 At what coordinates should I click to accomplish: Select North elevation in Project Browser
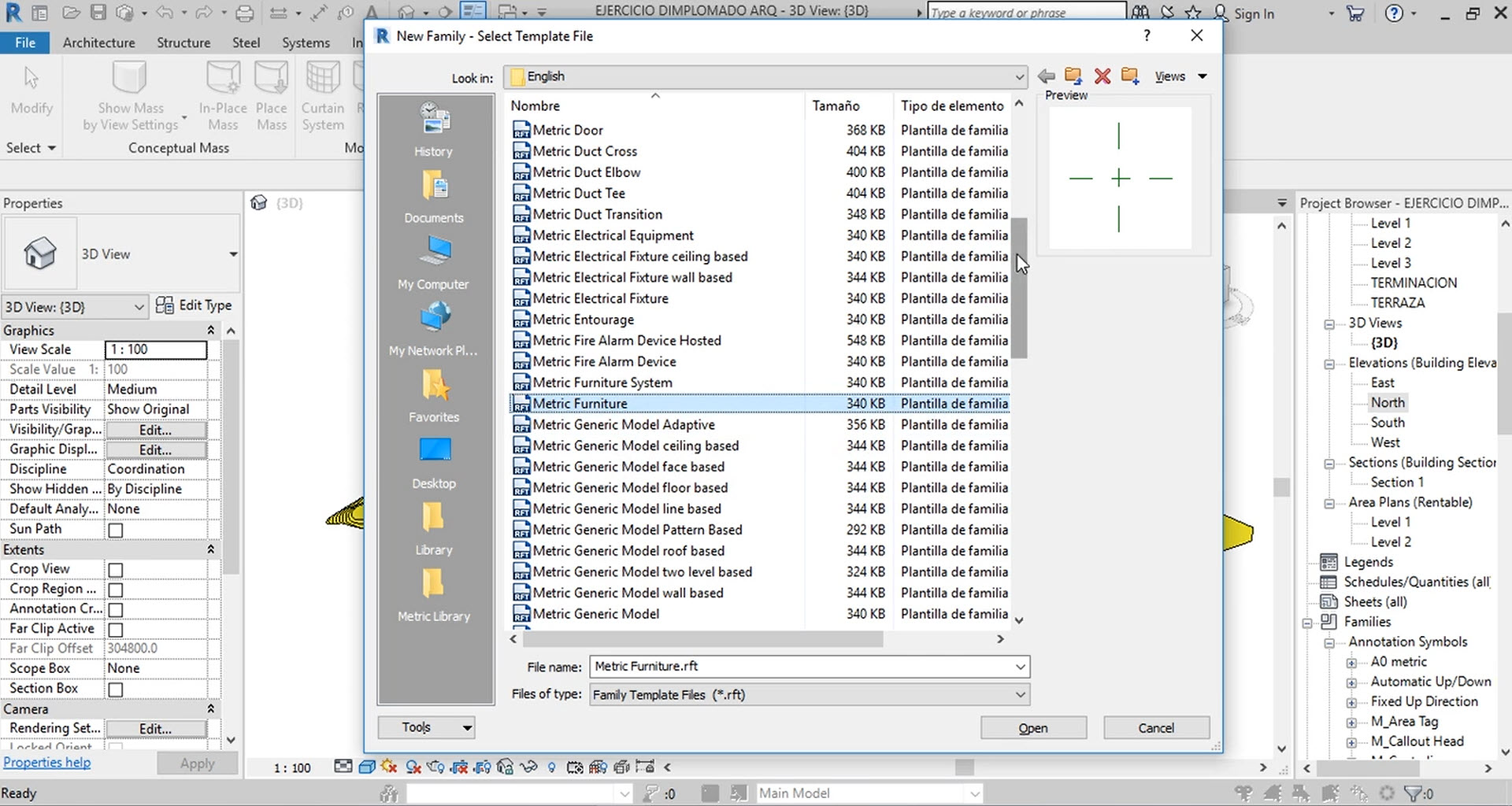click(1388, 402)
